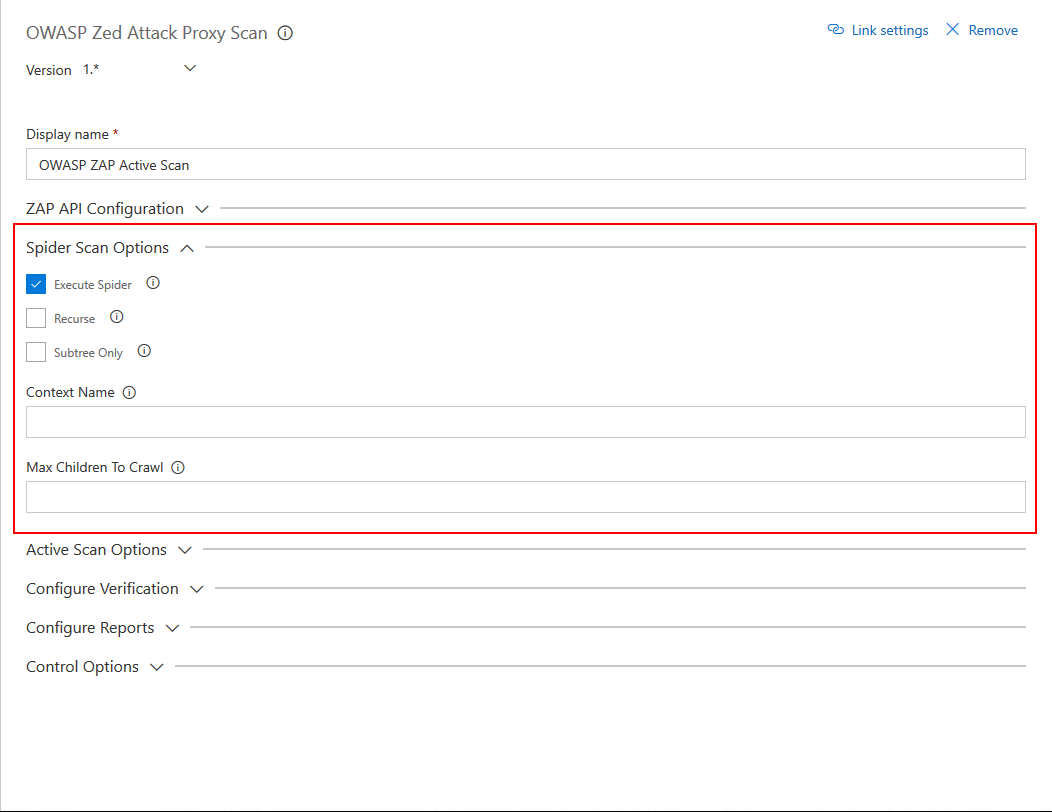The width and height of the screenshot is (1052, 812).
Task: Click the Remove X icon
Action: pos(952,30)
